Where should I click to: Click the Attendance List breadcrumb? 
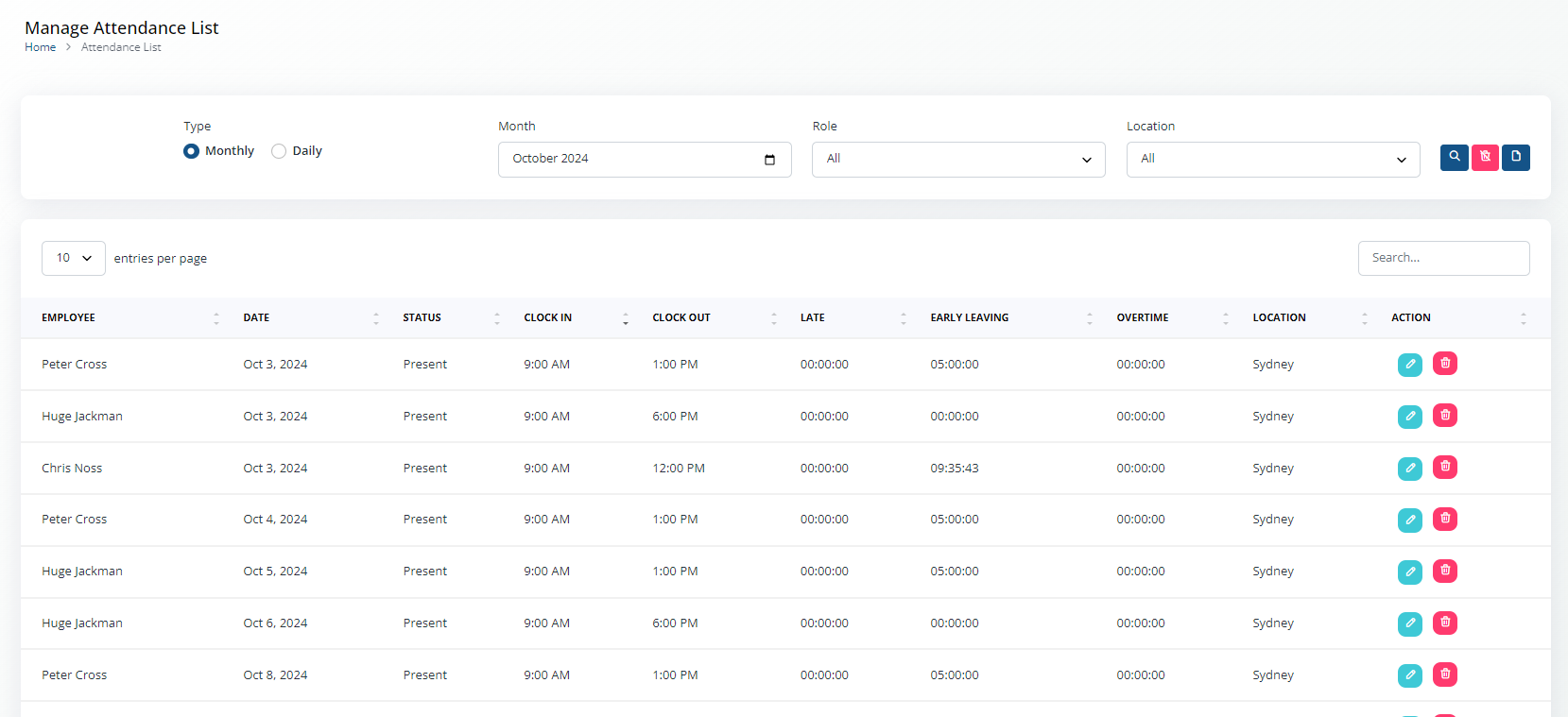[x=121, y=47]
